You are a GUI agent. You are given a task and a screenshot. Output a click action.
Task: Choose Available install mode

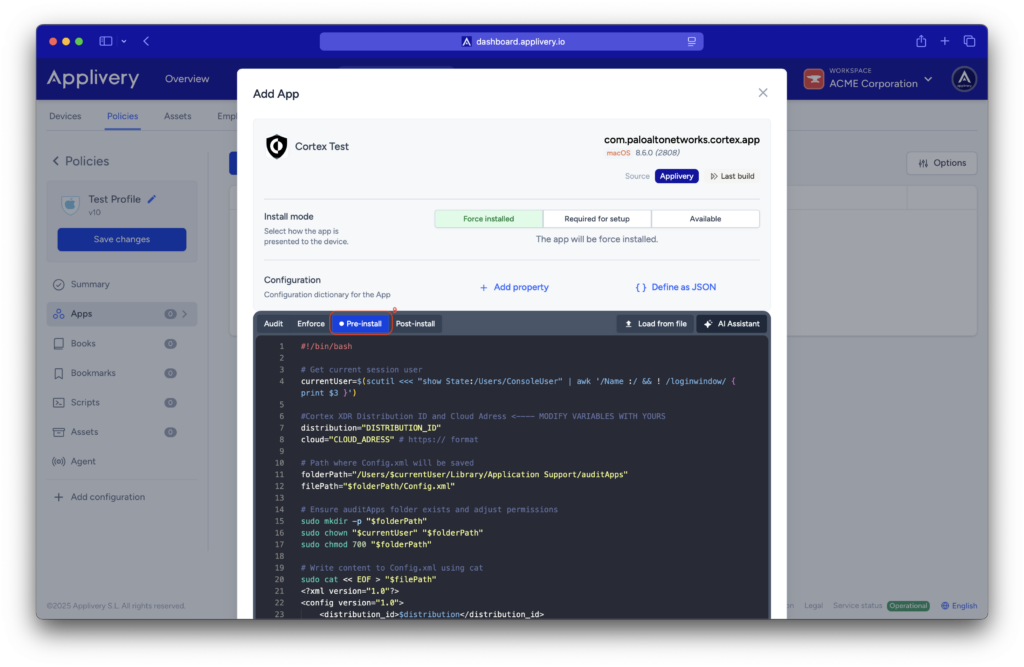click(x=705, y=219)
